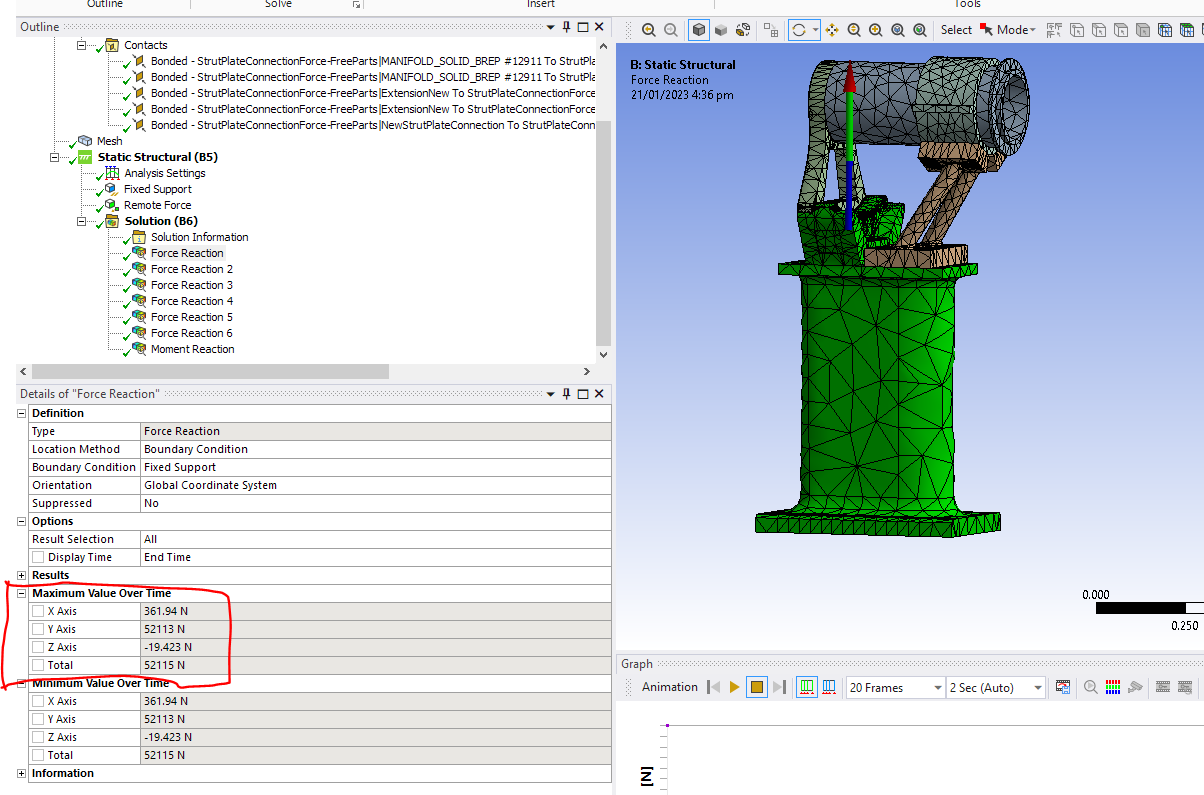Collapse the Solution (B6) tree node

point(83,221)
